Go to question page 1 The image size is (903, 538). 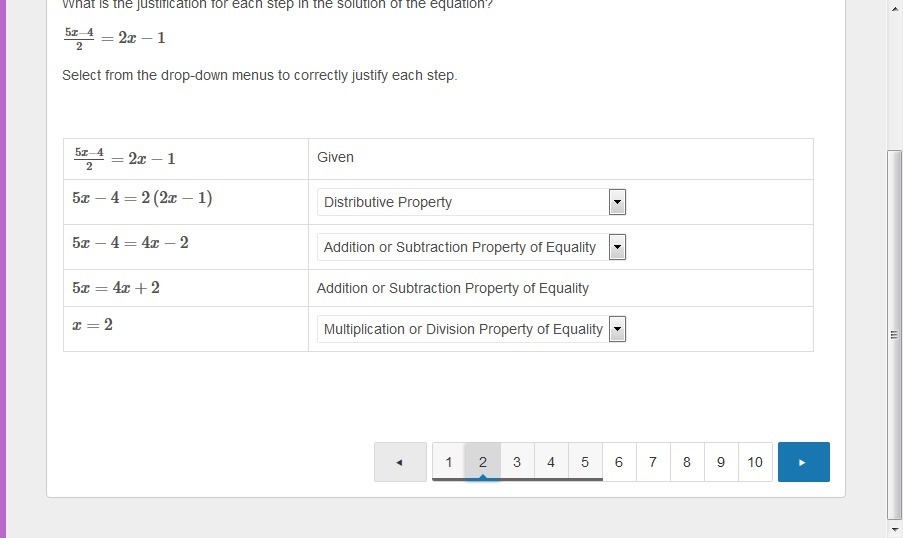coord(449,462)
